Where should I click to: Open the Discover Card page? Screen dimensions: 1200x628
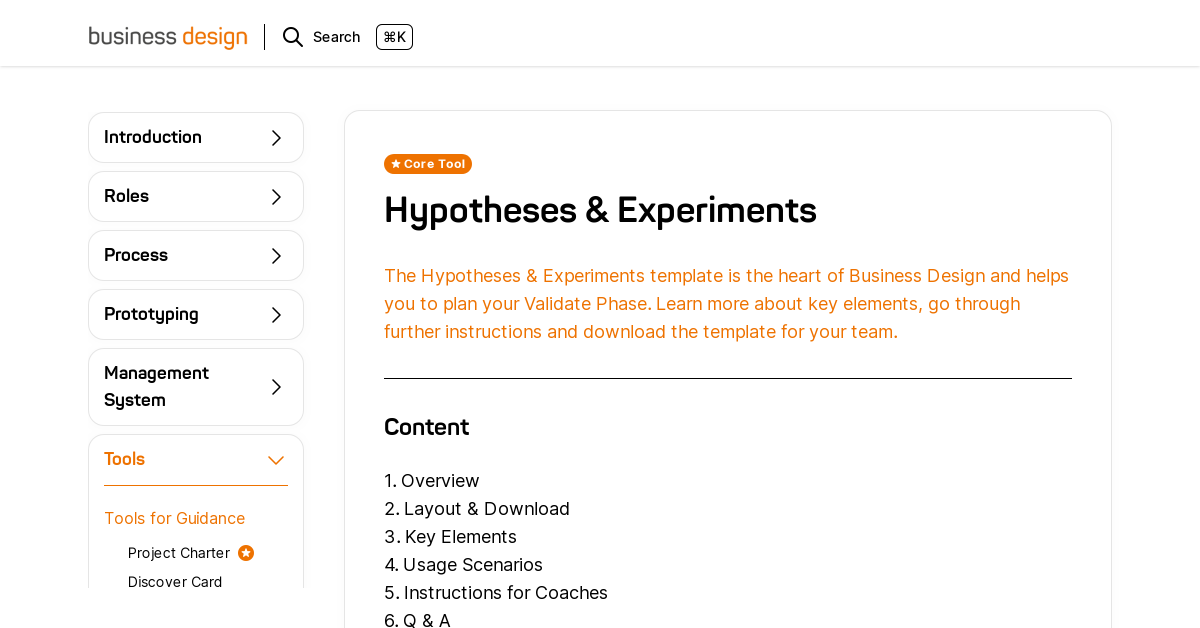point(175,582)
